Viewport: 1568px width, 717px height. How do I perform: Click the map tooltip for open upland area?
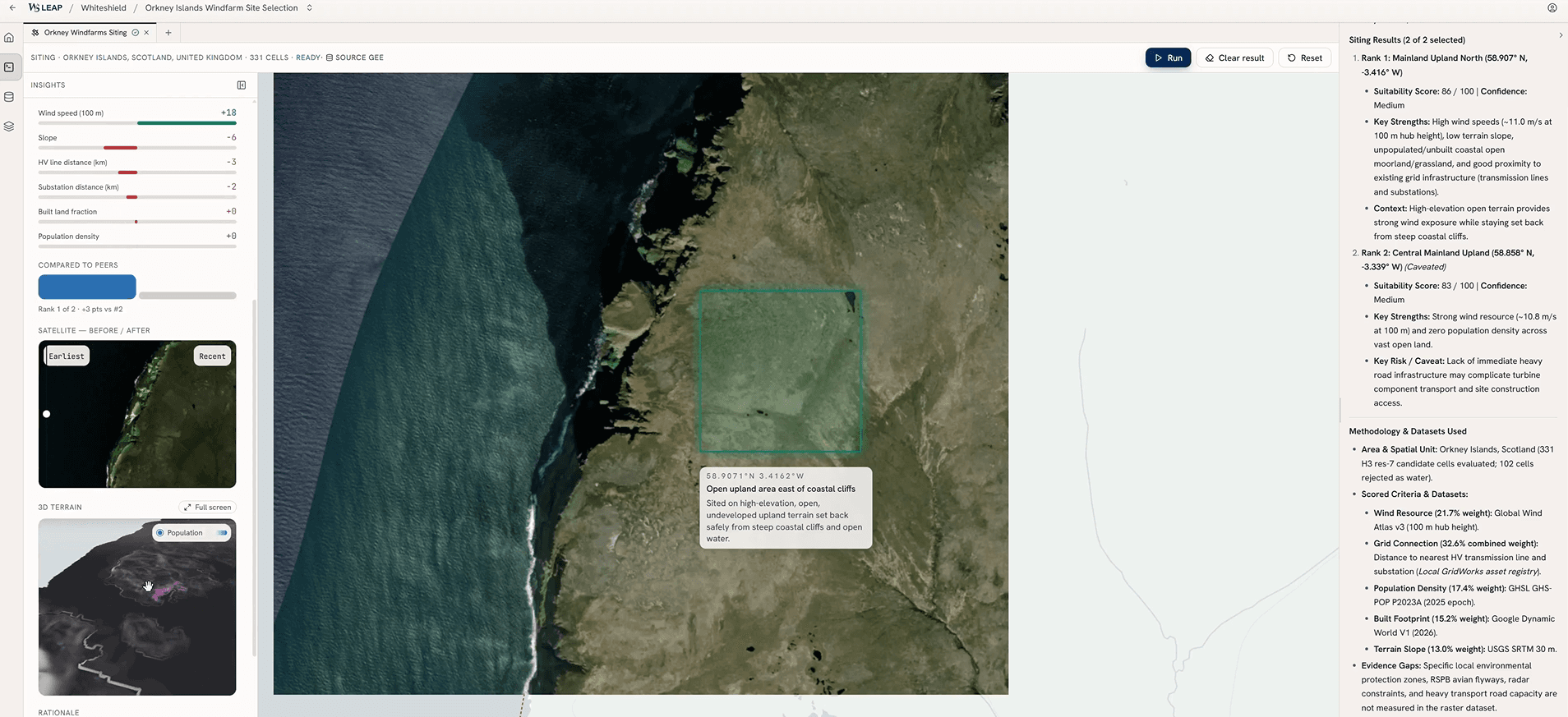click(786, 508)
